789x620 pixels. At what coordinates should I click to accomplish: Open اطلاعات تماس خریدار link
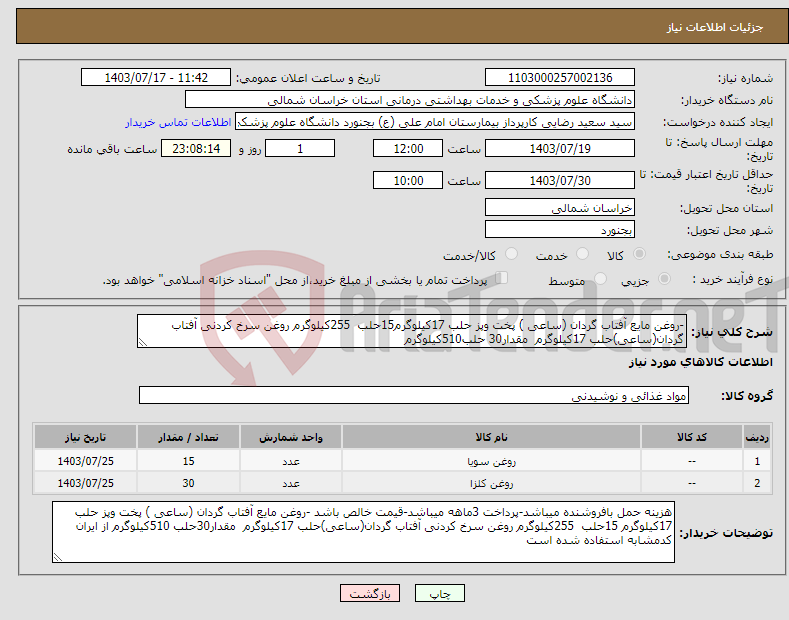click(178, 122)
